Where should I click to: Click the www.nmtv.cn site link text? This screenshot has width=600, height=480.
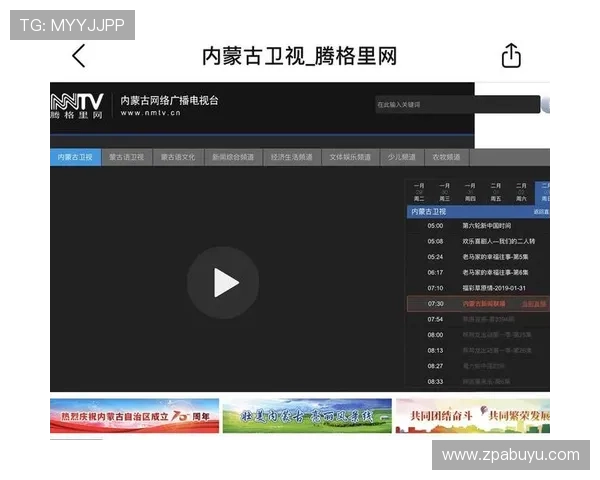point(150,113)
